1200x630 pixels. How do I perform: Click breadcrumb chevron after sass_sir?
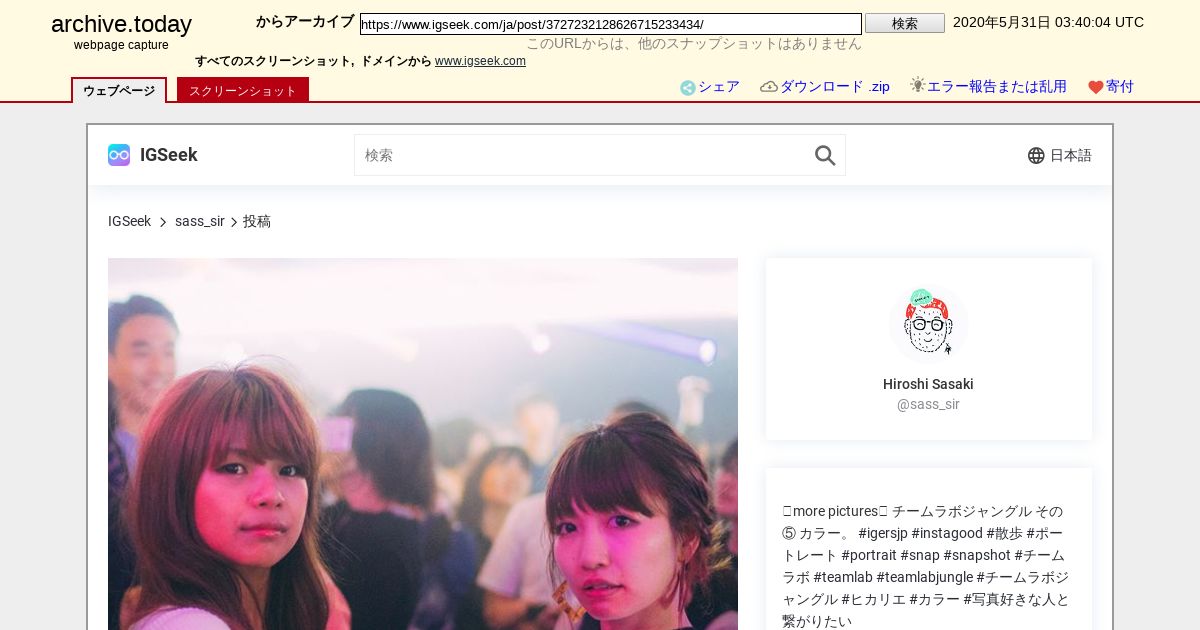(234, 222)
